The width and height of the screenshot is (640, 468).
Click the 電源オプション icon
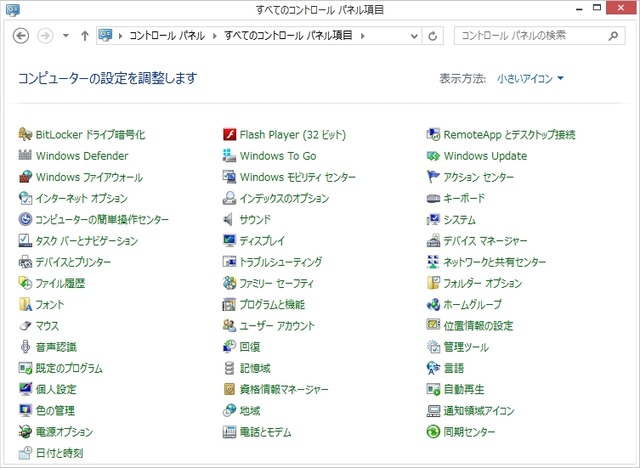point(25,431)
